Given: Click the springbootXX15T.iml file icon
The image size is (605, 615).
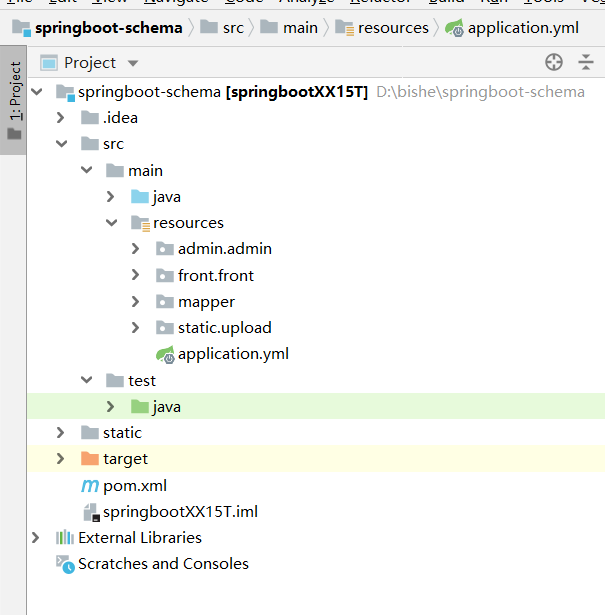Looking at the screenshot, I should 90,512.
